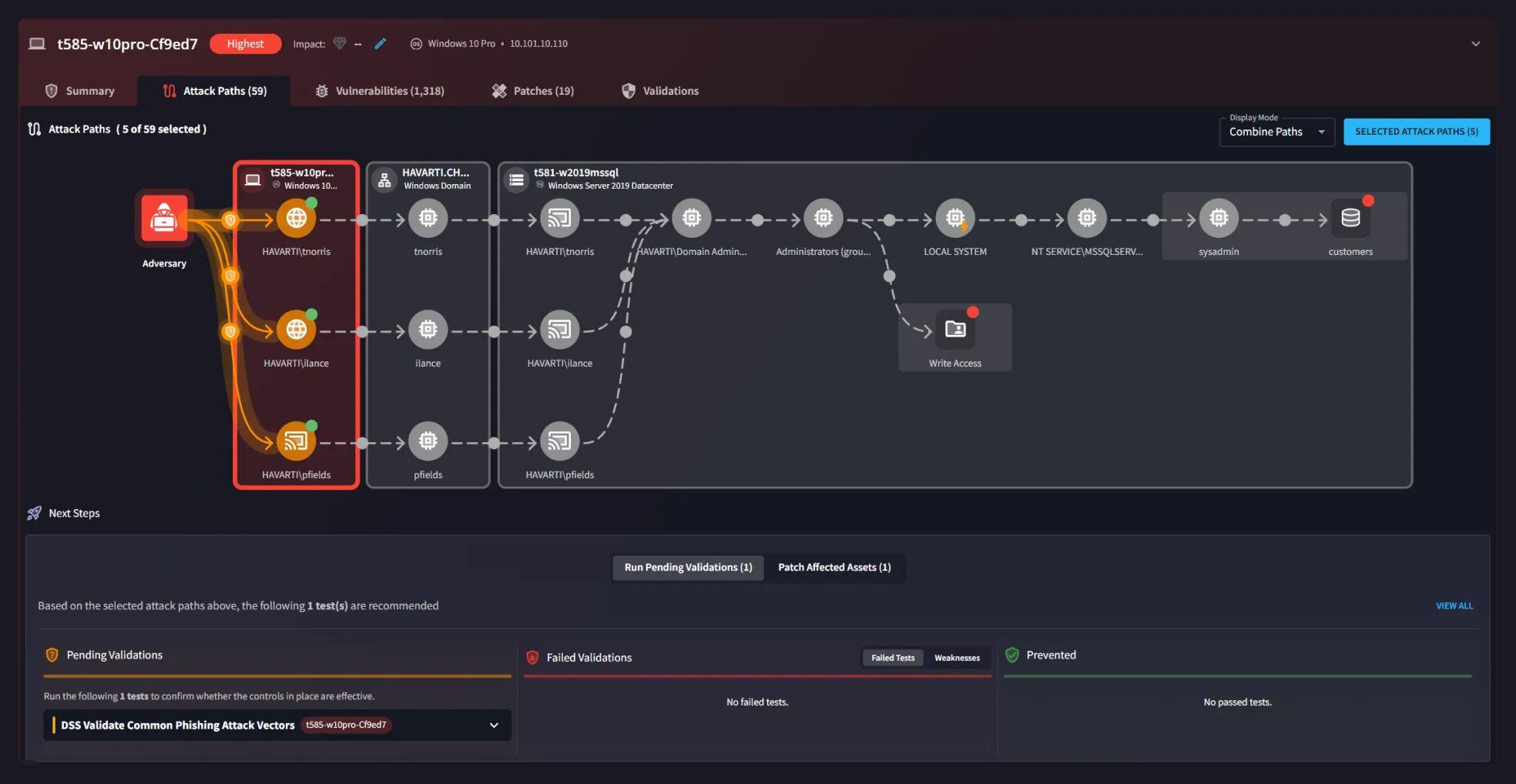The width and height of the screenshot is (1516, 784).
Task: Select the customers database node
Action: 1350,219
